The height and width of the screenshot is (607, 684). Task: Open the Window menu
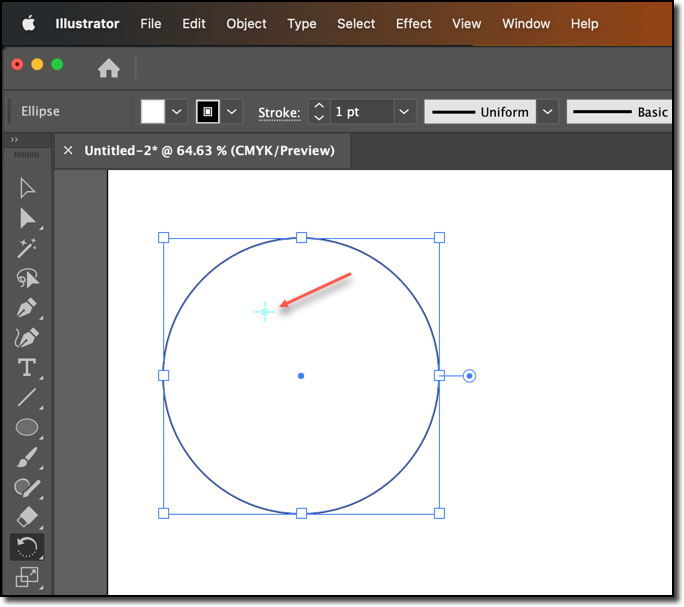tap(526, 24)
